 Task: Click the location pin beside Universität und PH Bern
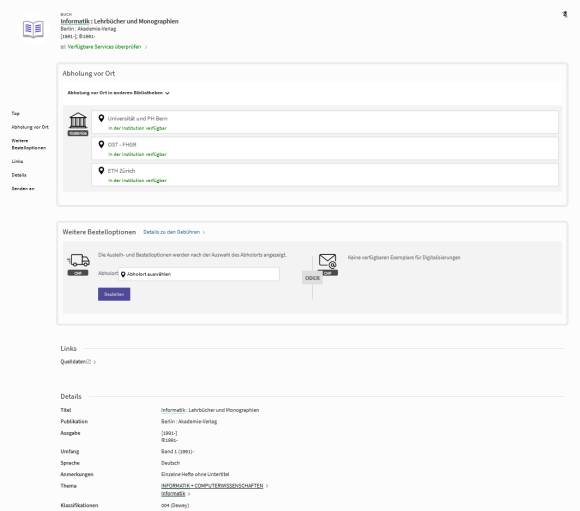(101, 118)
